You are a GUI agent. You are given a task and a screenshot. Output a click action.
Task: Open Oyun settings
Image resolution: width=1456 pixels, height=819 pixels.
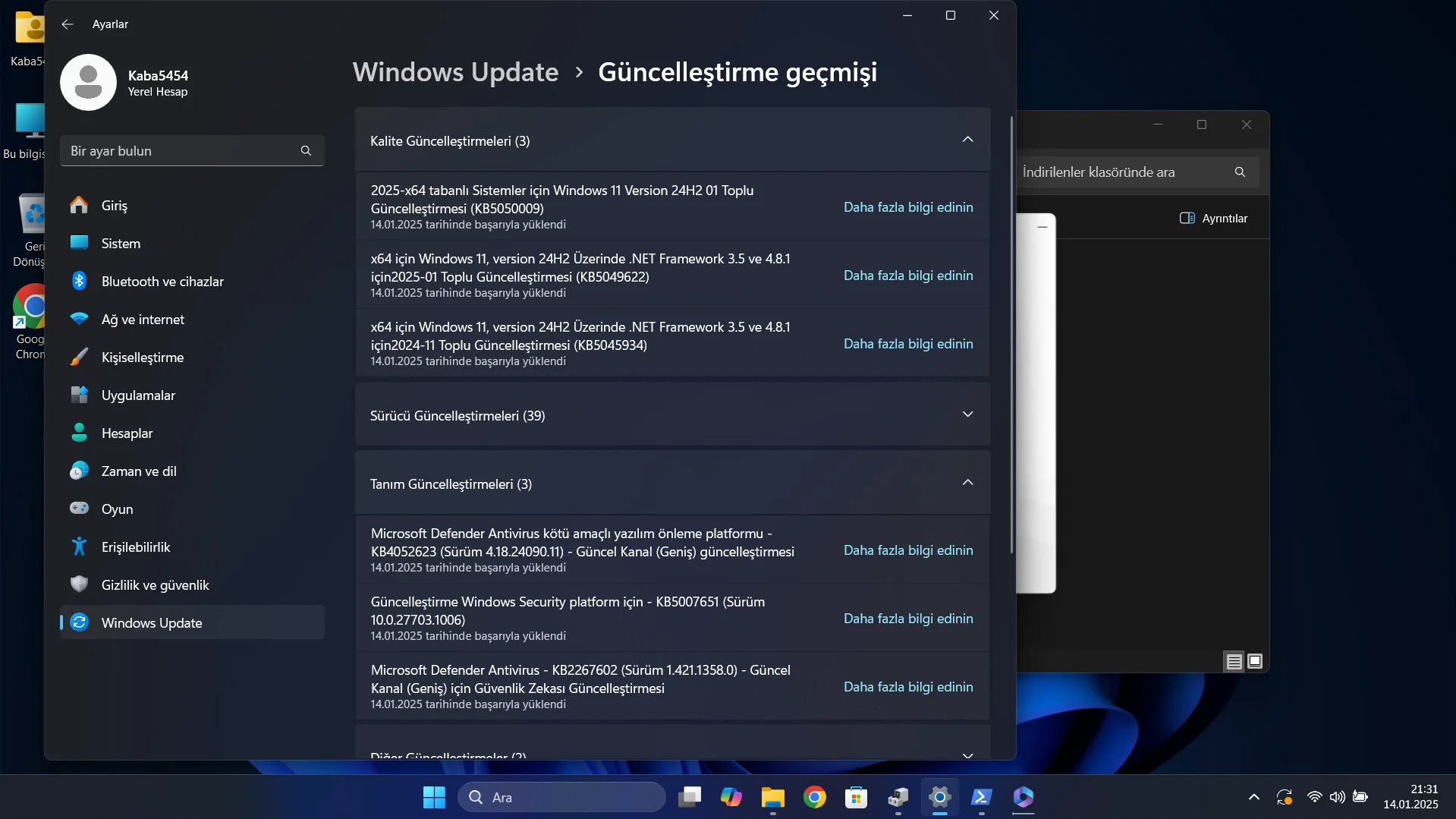tap(192, 509)
